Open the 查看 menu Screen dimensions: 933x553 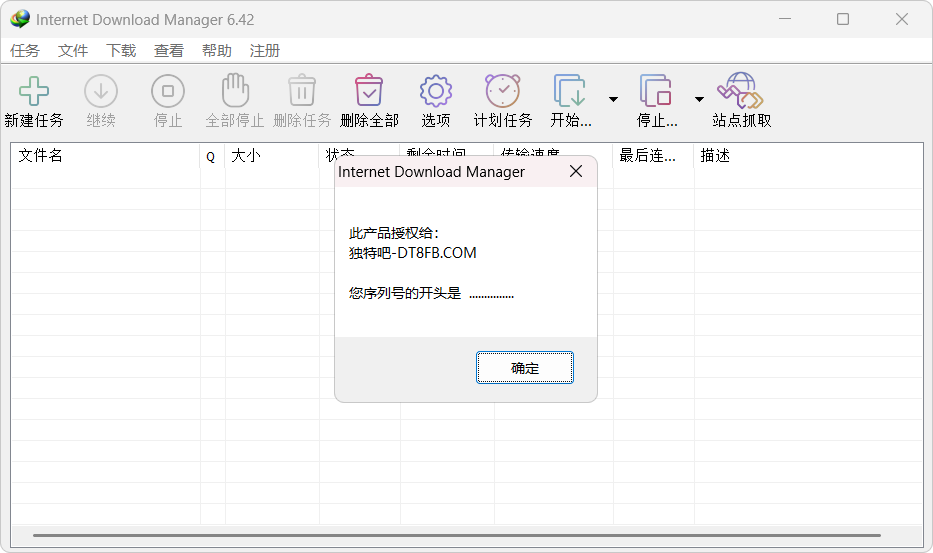click(x=168, y=51)
